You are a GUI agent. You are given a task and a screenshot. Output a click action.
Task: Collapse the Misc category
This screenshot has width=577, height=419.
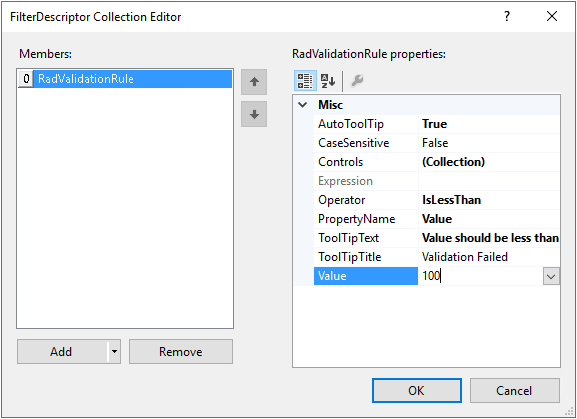pos(303,105)
